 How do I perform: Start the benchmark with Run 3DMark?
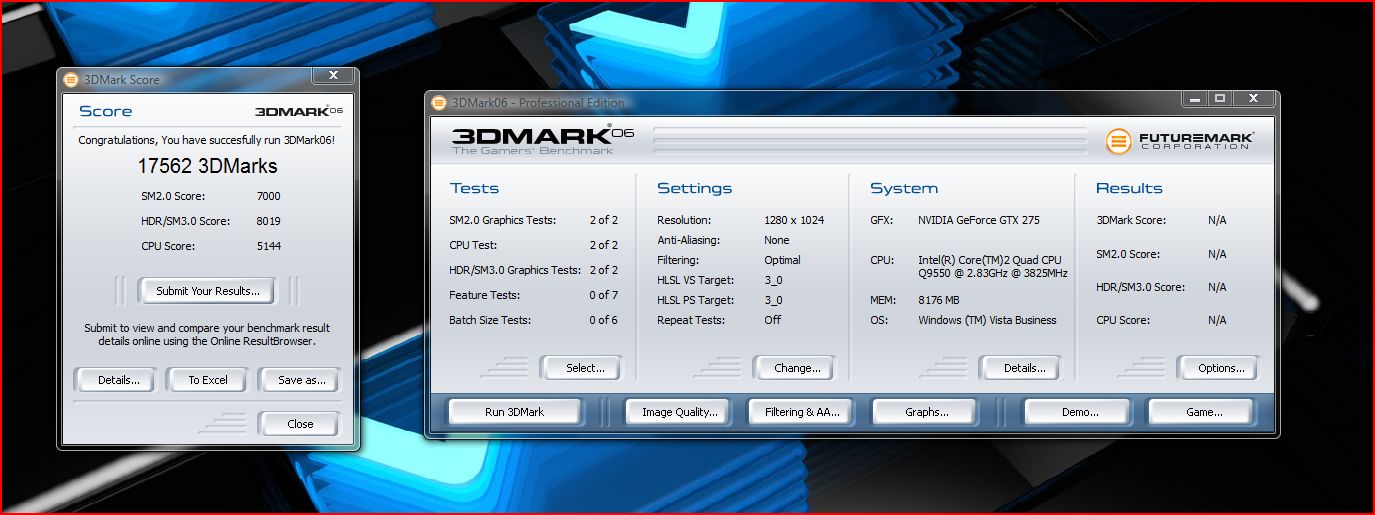514,412
